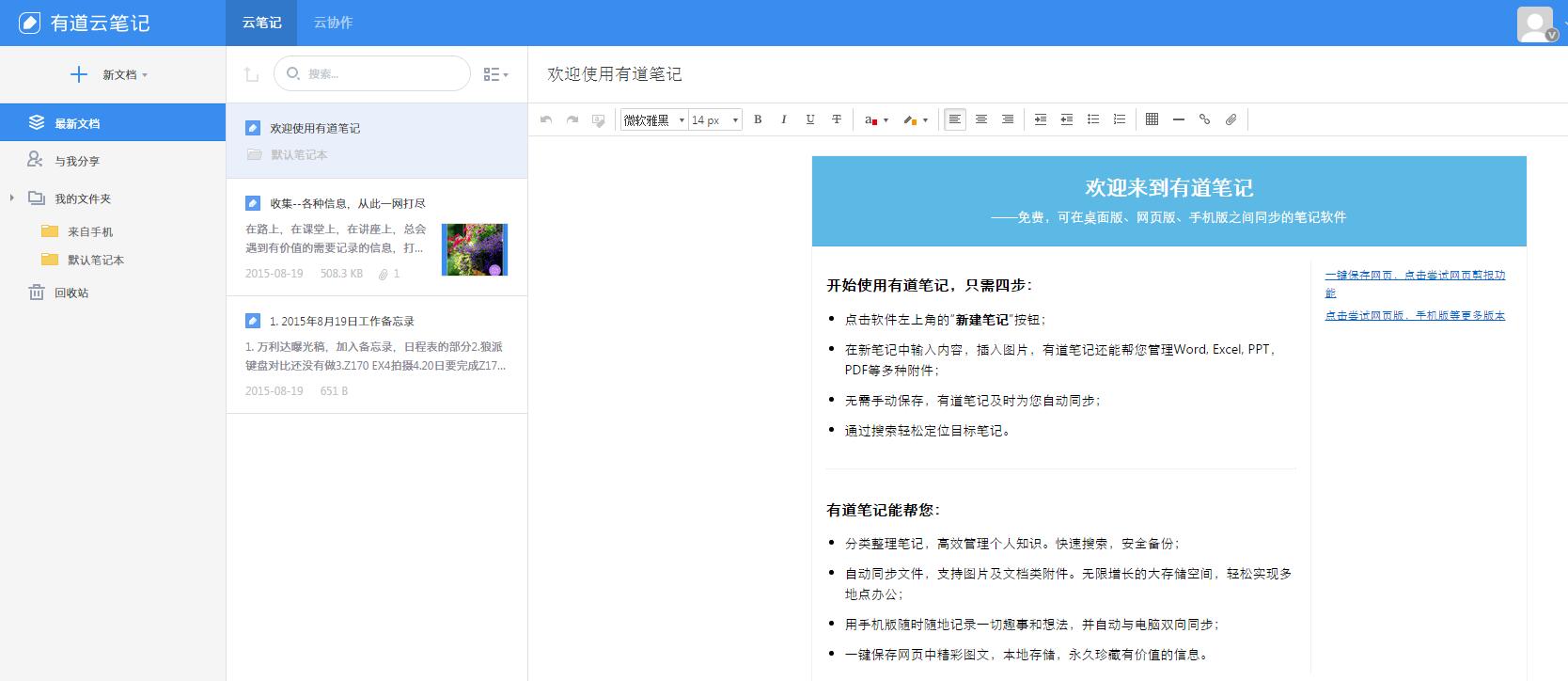The width and height of the screenshot is (1568, 681).
Task: Toggle bold formatting
Action: click(x=758, y=119)
